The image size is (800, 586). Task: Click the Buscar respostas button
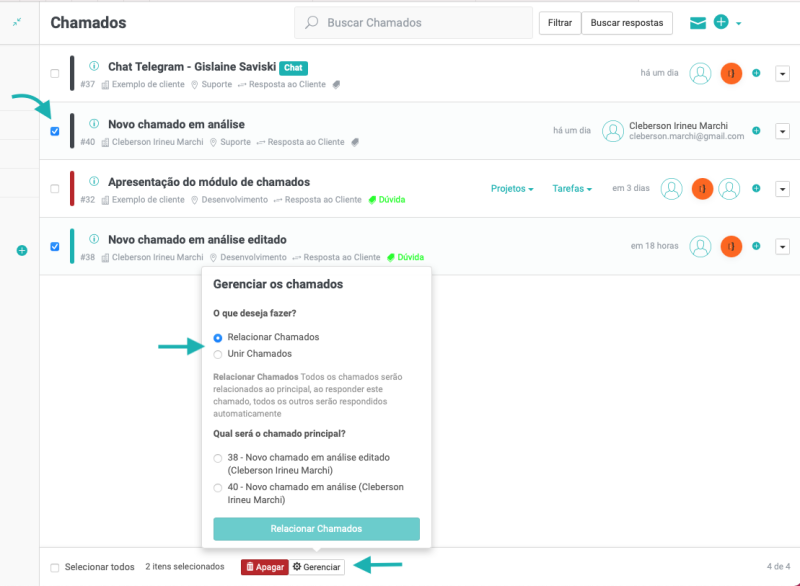point(627,23)
